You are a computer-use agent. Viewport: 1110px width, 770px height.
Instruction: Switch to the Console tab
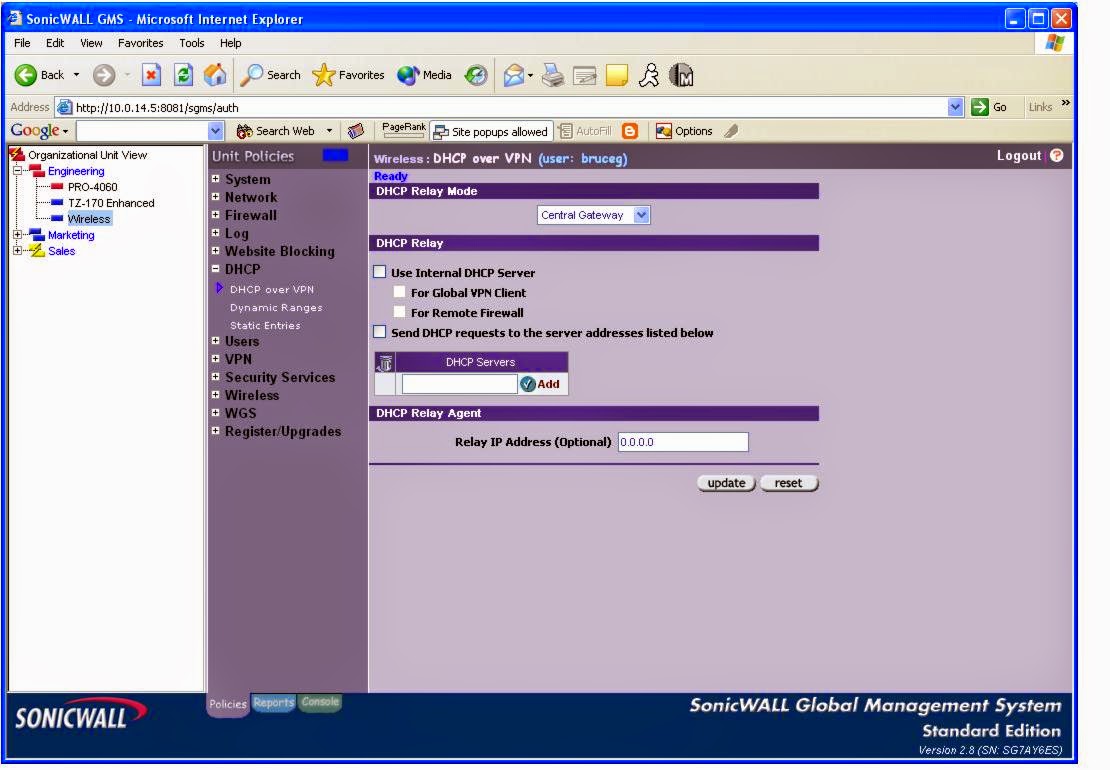pos(320,701)
